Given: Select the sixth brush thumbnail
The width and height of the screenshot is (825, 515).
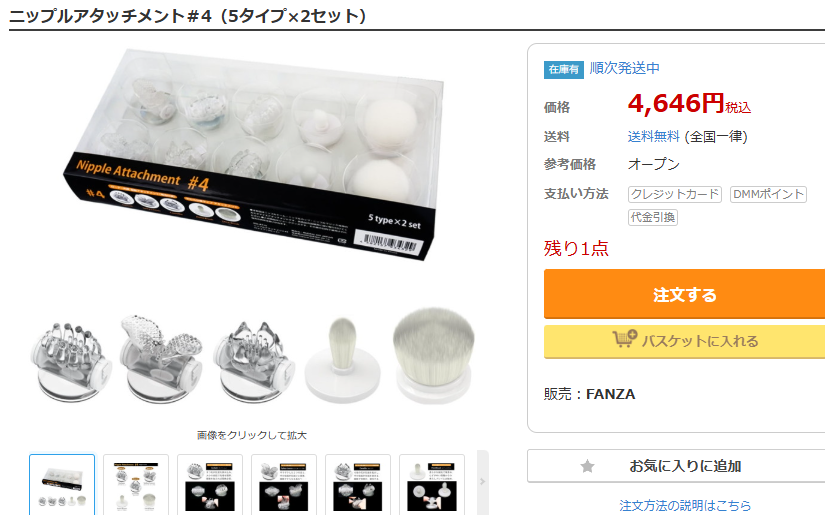Looking at the screenshot, I should coord(432,485).
